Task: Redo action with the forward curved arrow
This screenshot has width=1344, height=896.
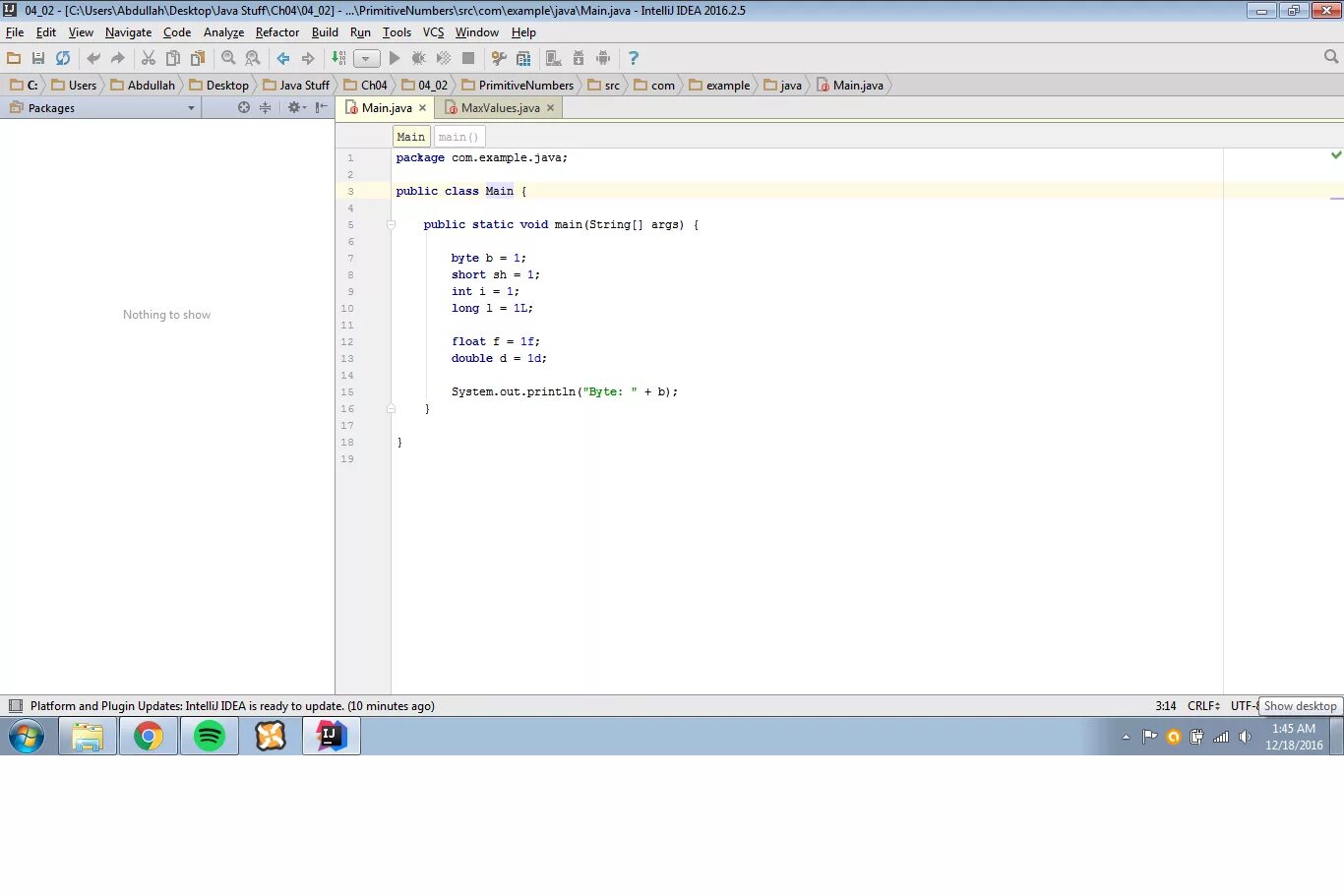Action: click(x=118, y=58)
